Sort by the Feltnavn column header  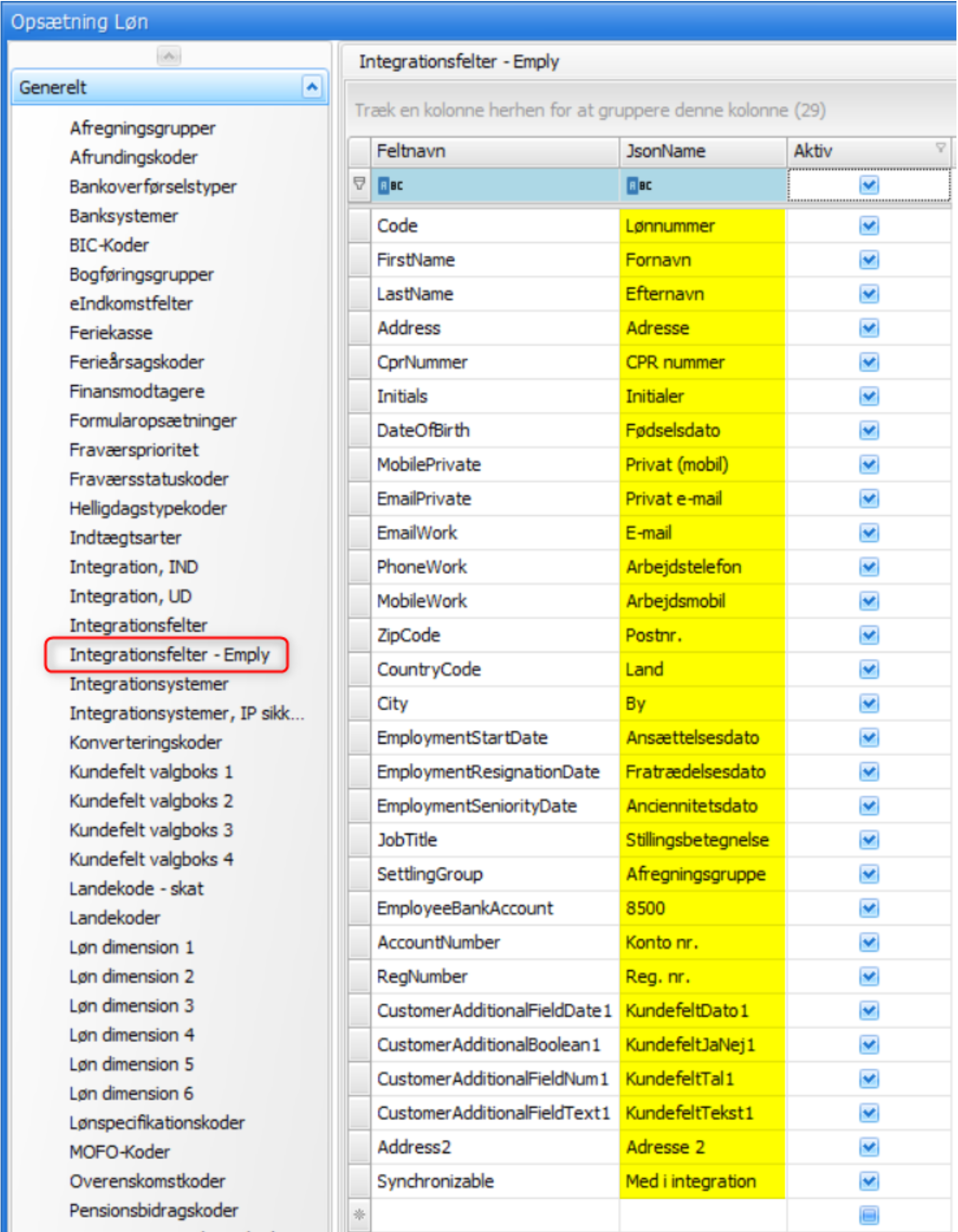(x=494, y=151)
